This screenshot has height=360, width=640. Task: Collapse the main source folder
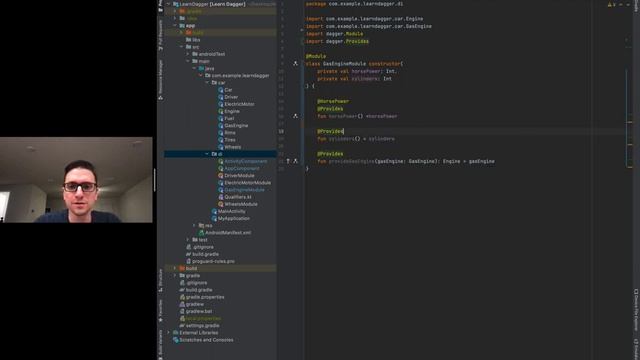(188, 61)
